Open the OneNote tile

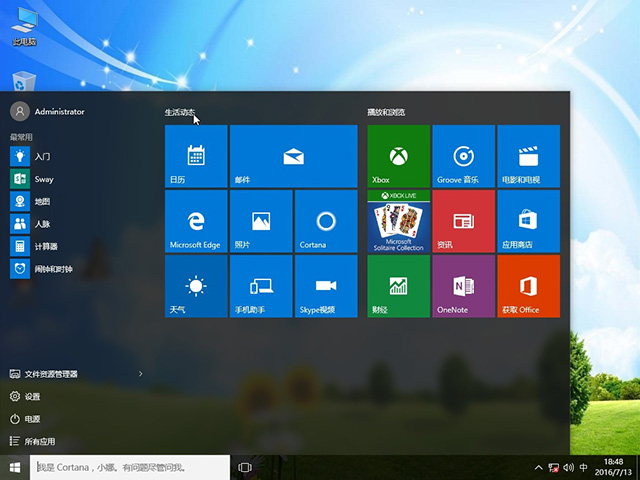click(463, 286)
